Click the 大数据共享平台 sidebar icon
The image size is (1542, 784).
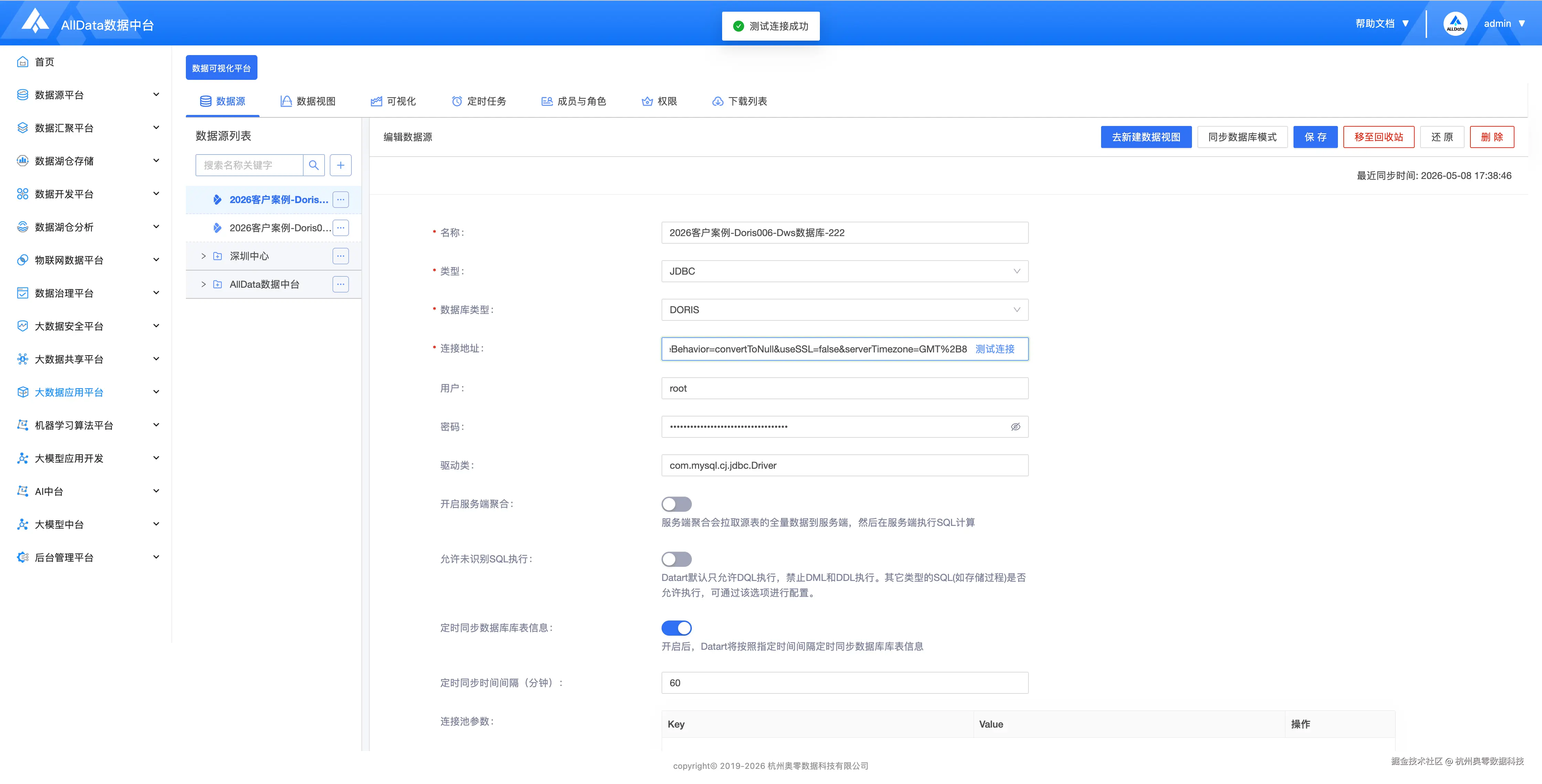coord(23,359)
